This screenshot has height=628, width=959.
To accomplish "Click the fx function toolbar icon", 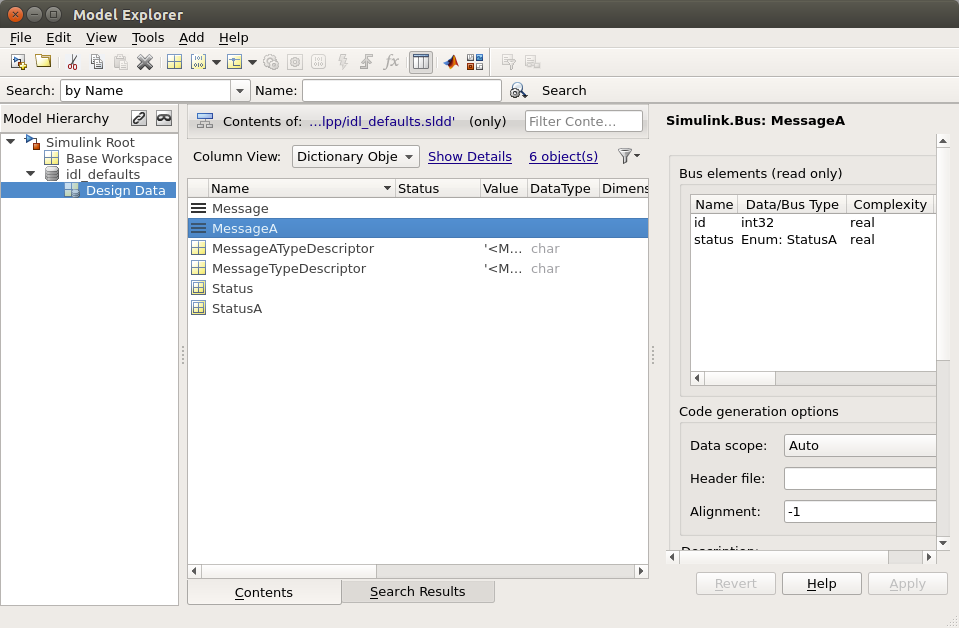I will [391, 62].
